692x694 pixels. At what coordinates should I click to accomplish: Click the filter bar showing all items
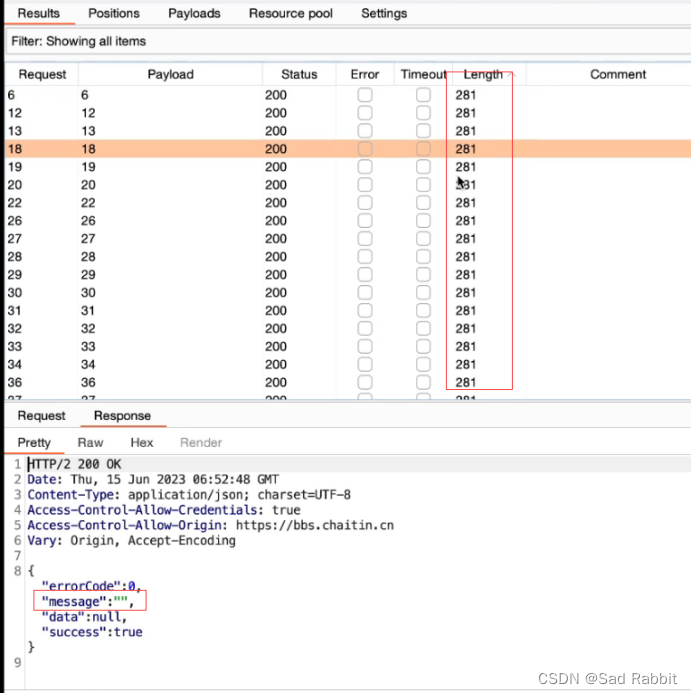[x=348, y=41]
